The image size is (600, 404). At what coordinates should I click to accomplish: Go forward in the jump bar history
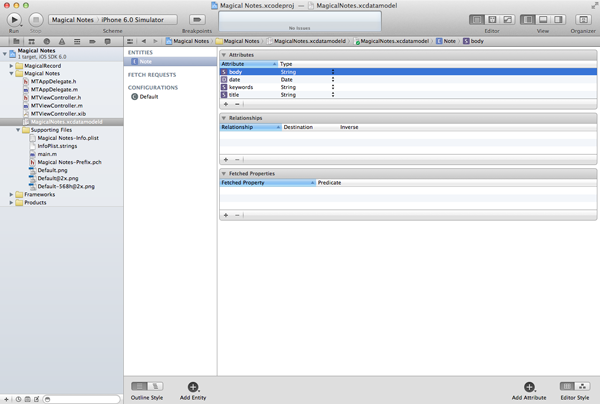(155, 41)
